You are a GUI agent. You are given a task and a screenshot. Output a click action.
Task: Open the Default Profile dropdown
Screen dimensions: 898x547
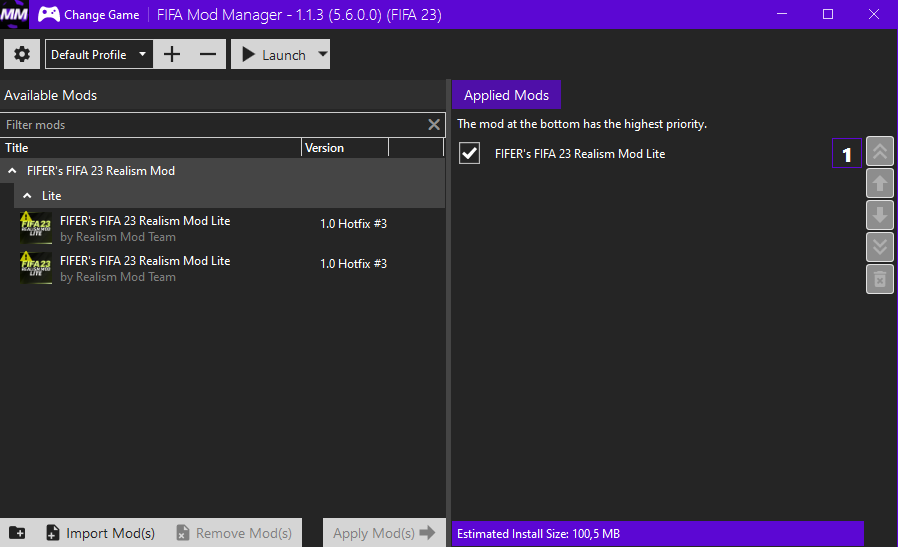[99, 54]
